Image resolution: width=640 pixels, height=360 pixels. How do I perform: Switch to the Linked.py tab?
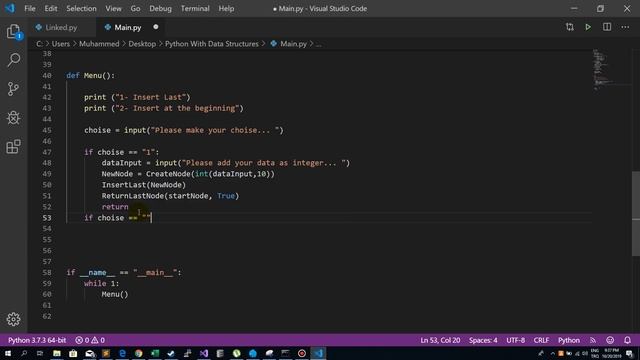(x=62, y=27)
